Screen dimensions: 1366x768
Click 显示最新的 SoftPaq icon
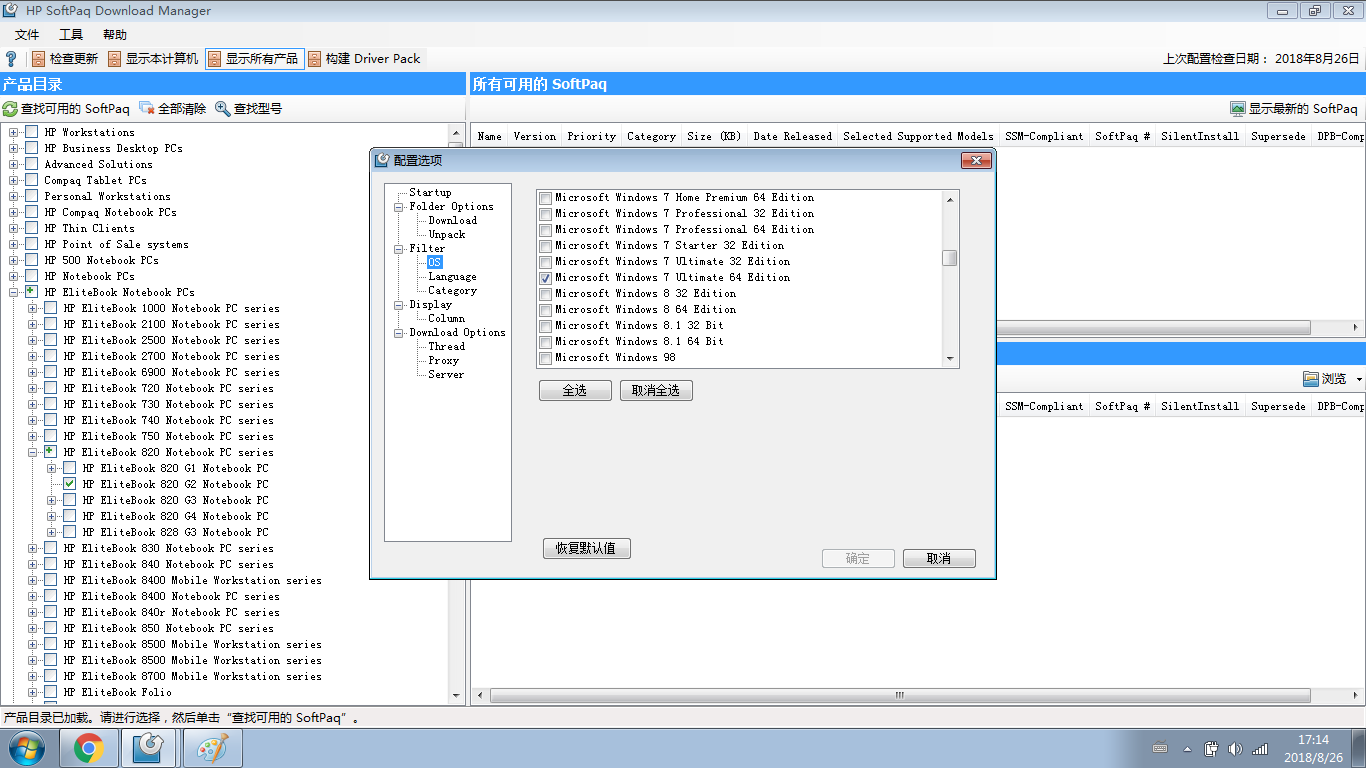coord(1238,109)
